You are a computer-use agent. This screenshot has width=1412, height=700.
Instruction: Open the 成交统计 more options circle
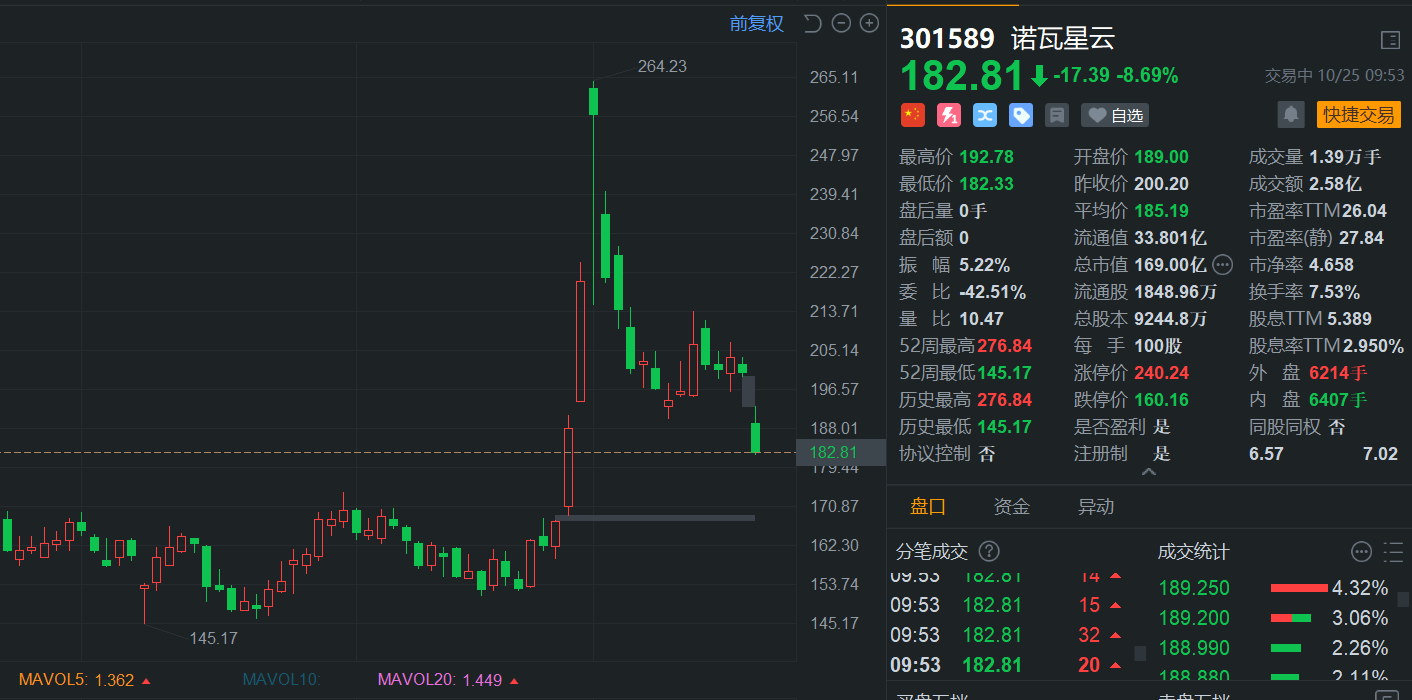click(x=1361, y=551)
